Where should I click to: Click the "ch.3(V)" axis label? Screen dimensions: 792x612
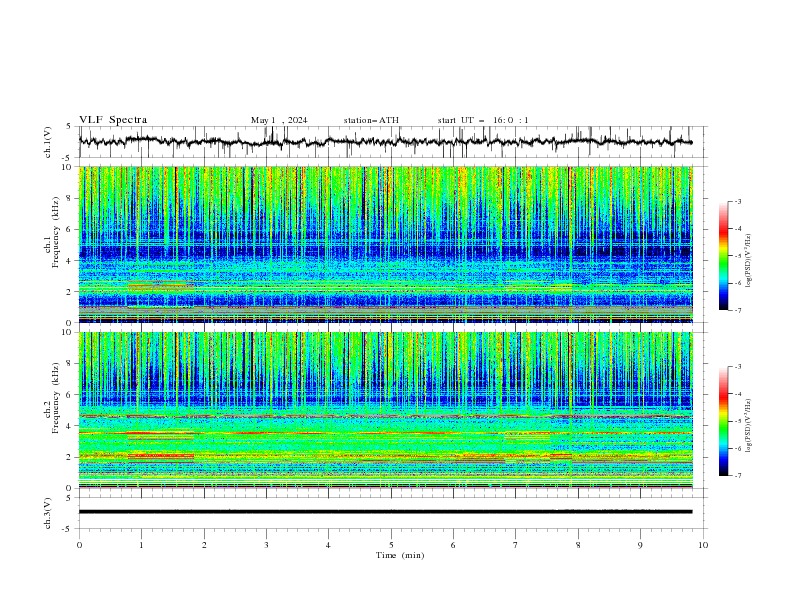pyautogui.click(x=48, y=513)
